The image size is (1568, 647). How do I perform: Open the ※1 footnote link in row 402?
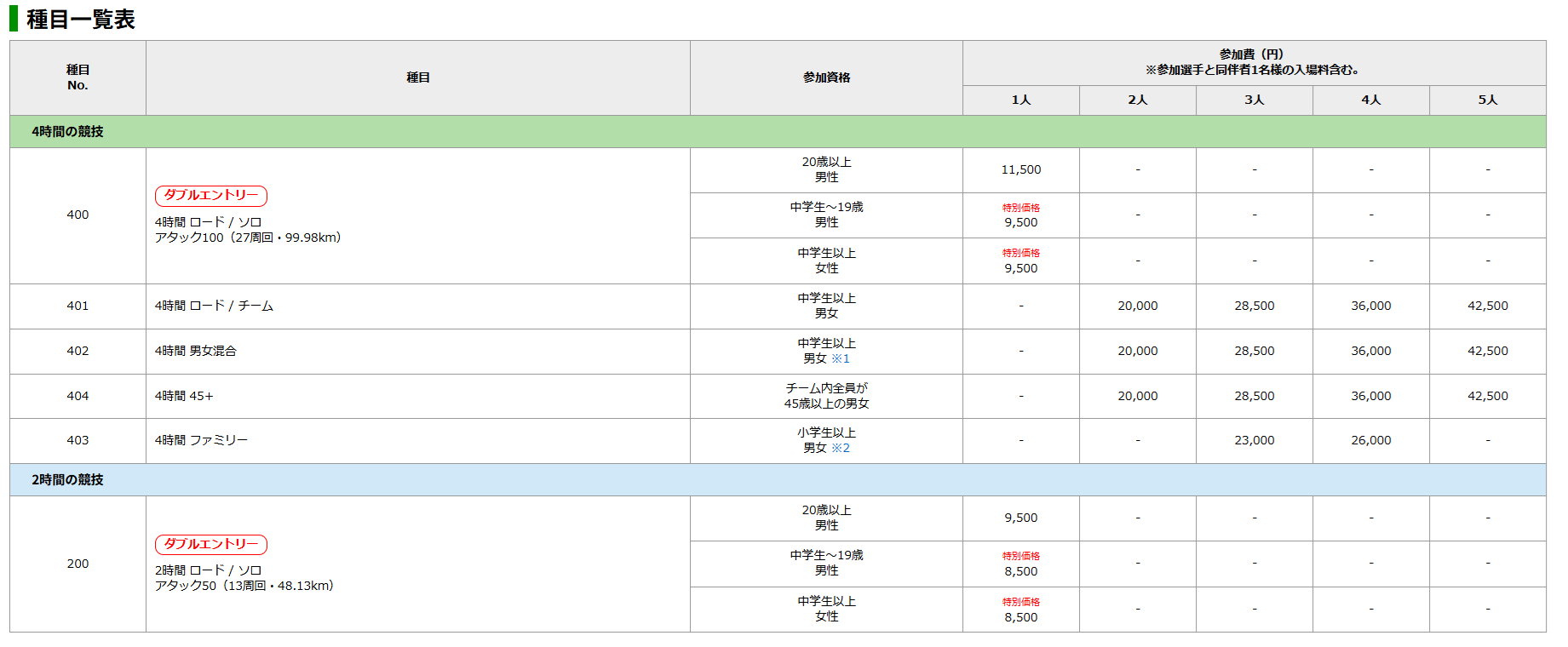tap(840, 359)
